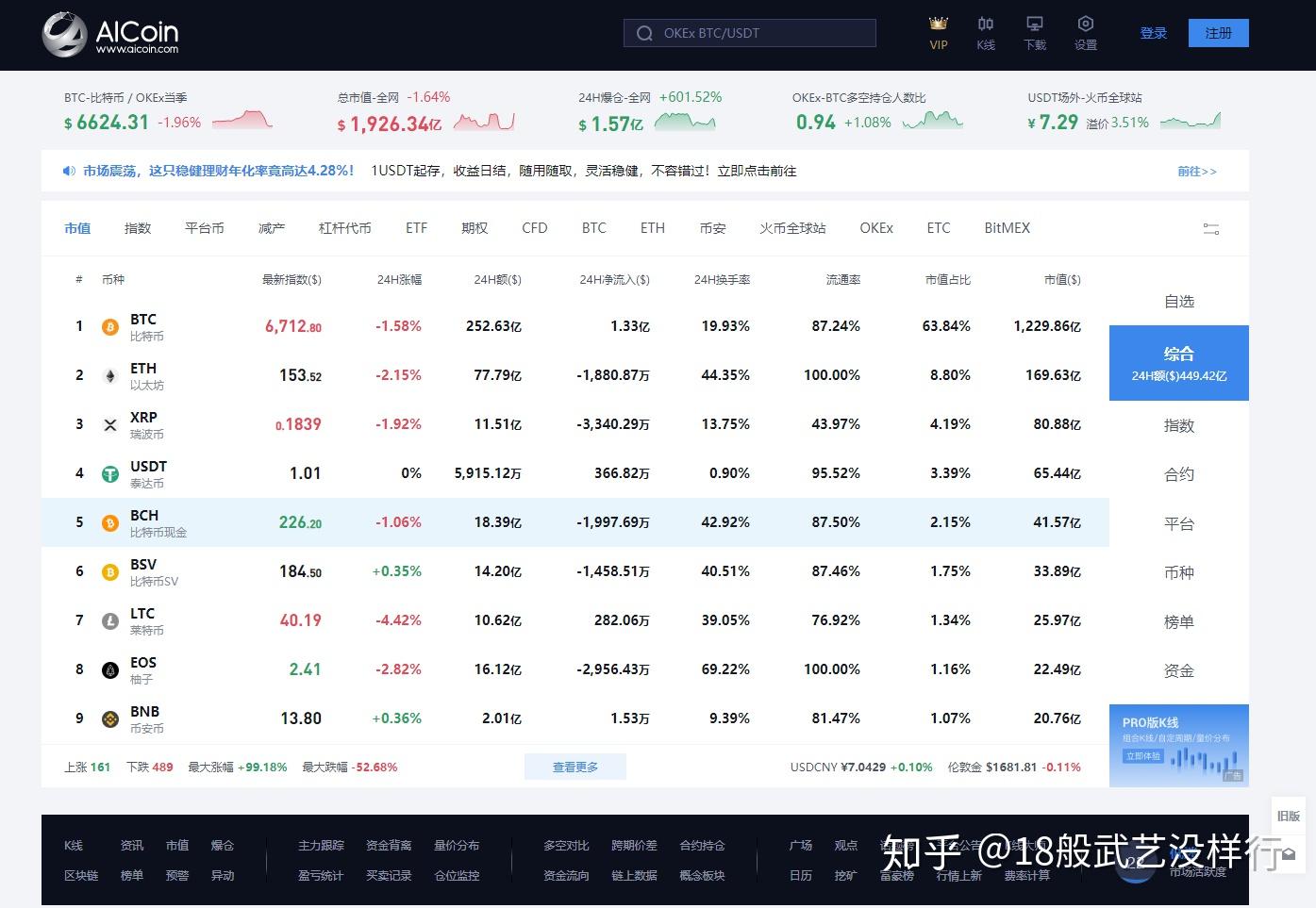Switch to the 减产 tab

pos(272,228)
